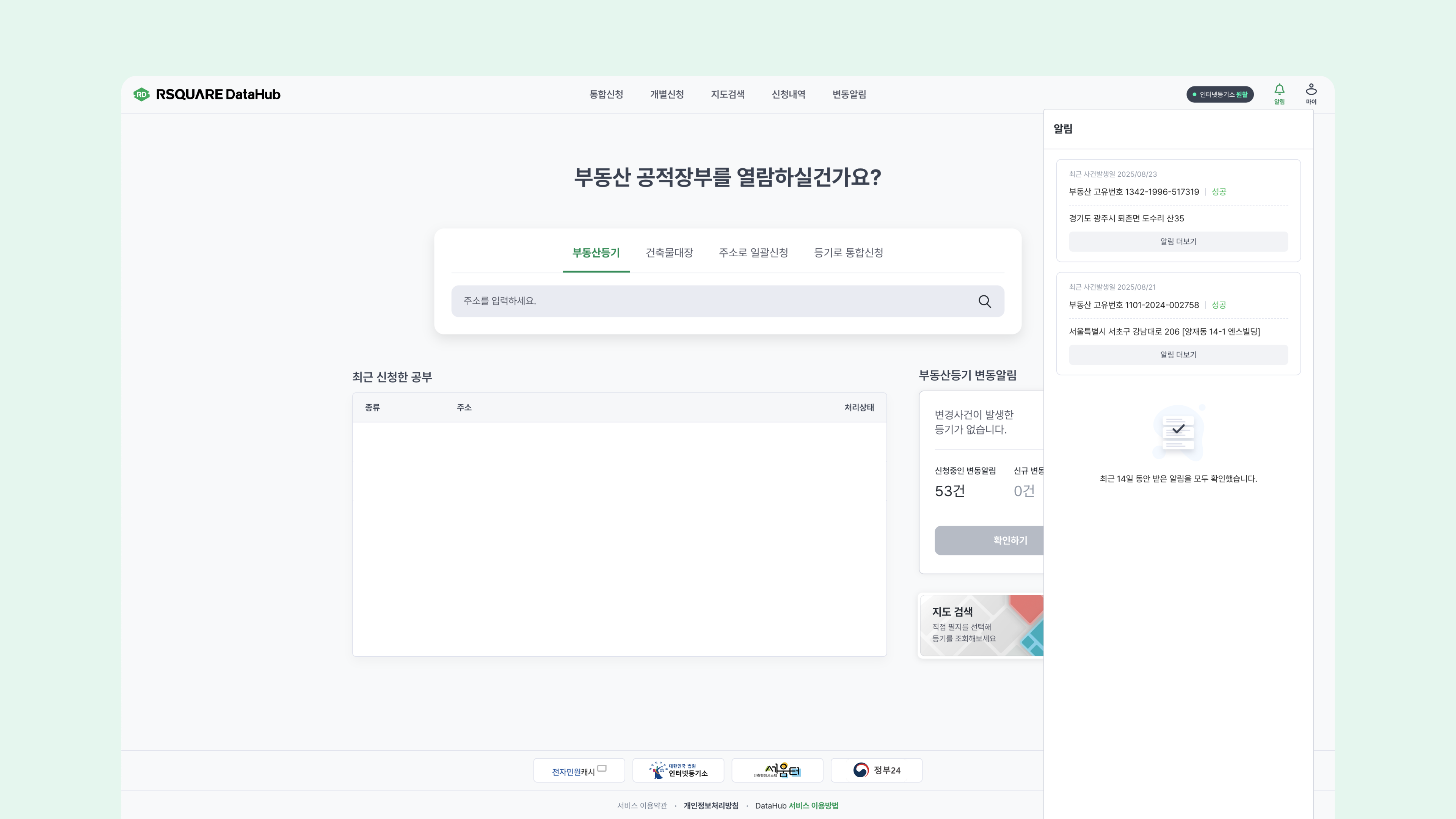Select the 주소로 일괄신청 tab
This screenshot has height=819, width=1456.
click(753, 253)
